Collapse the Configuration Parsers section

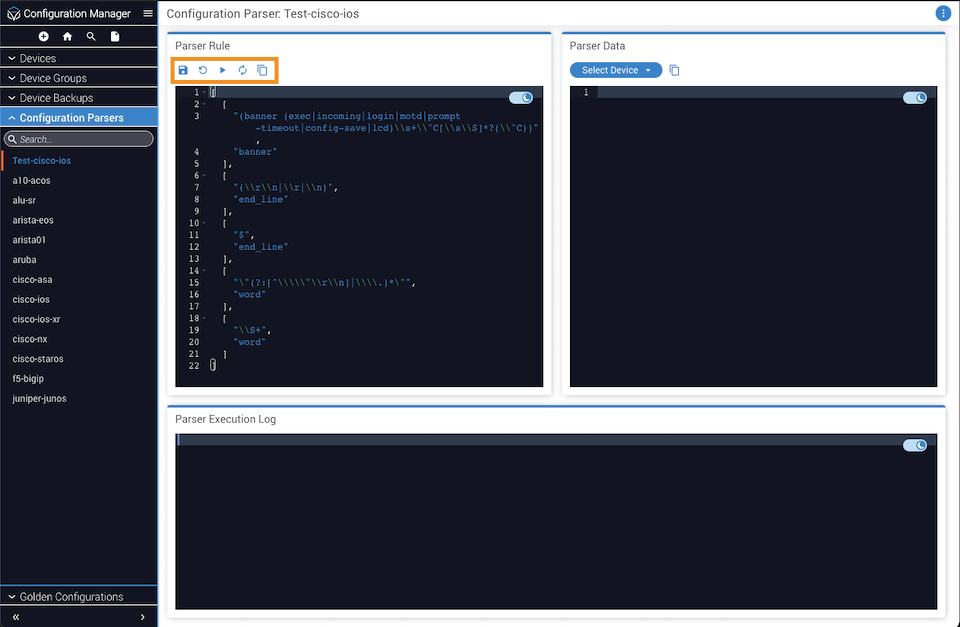78,118
